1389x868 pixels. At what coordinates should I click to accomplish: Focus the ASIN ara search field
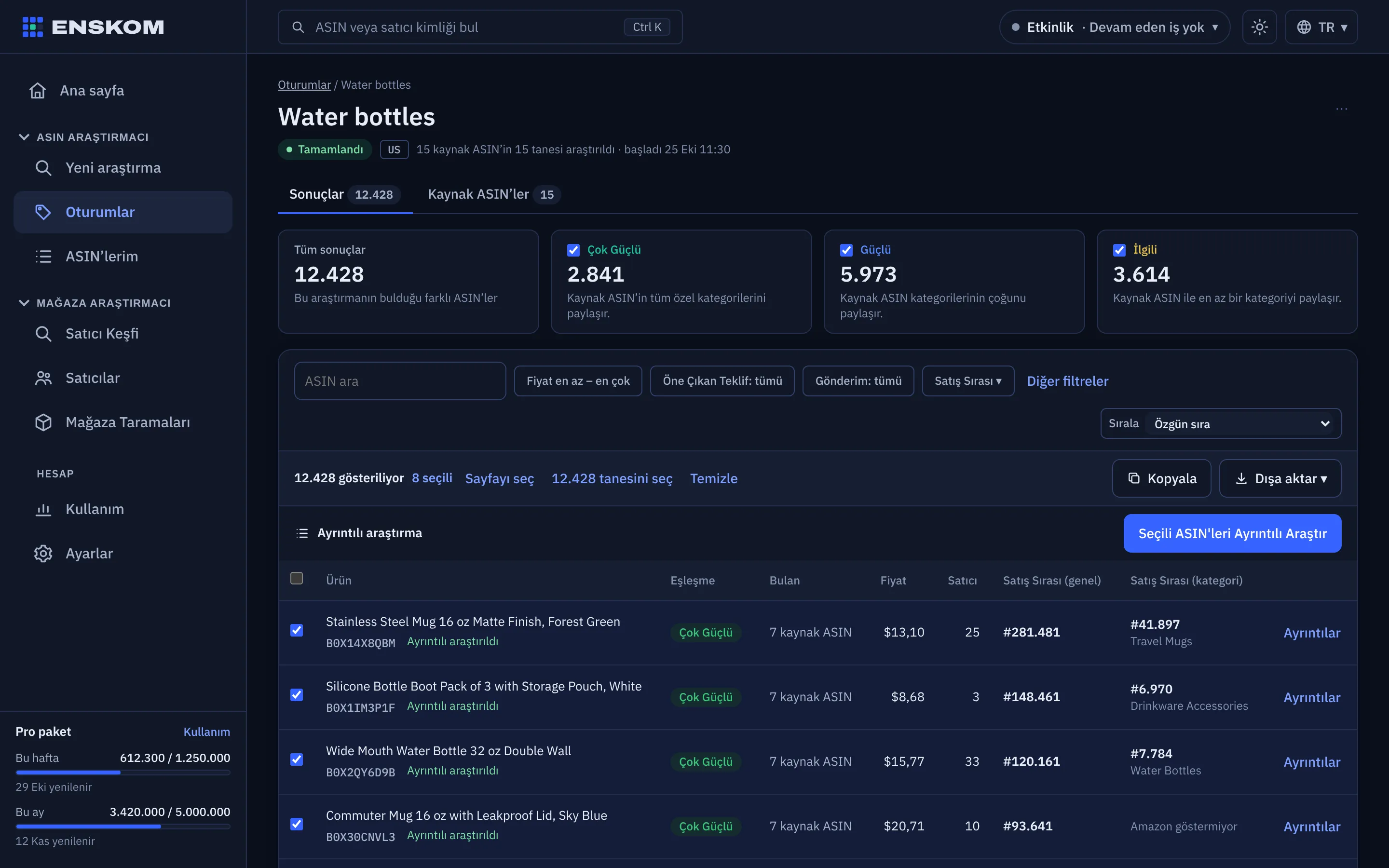click(x=400, y=381)
